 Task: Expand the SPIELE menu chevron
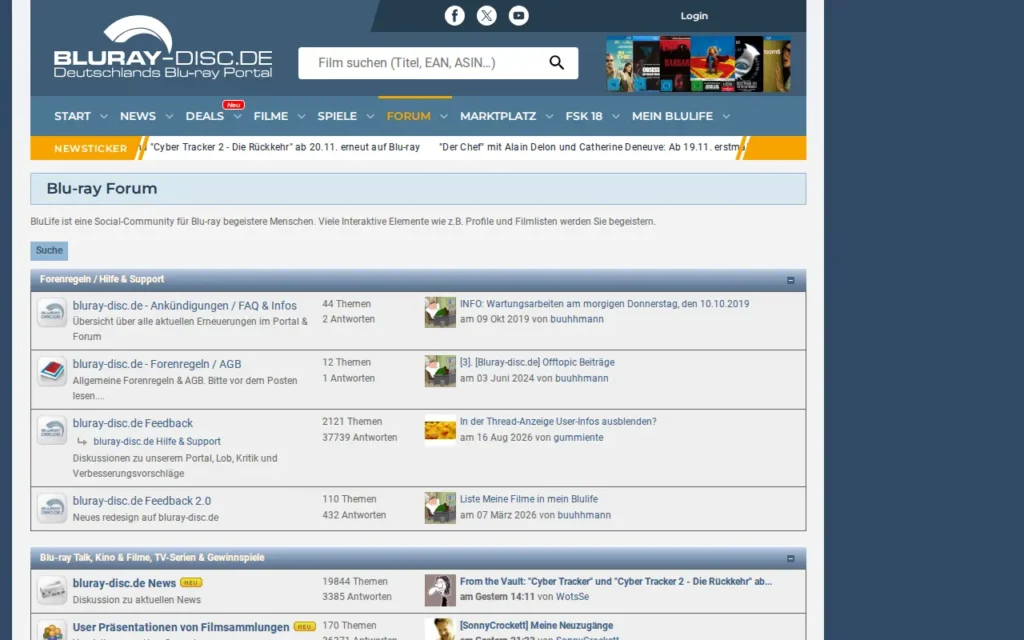370,116
